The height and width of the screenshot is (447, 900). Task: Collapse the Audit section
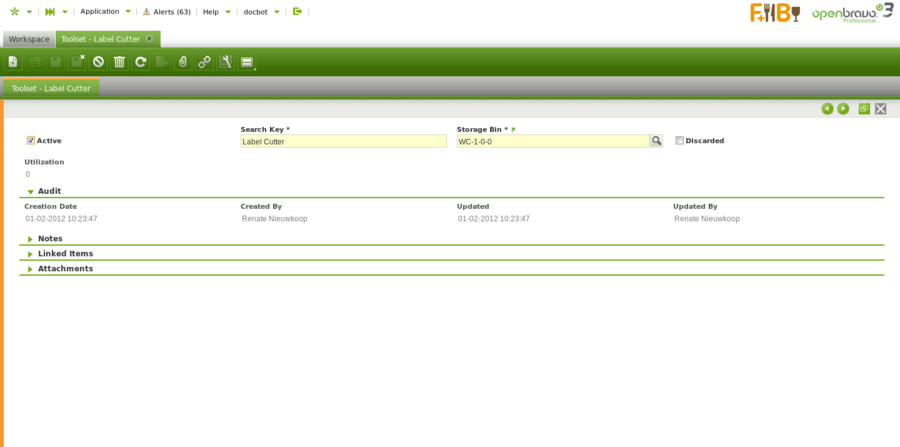(31, 191)
